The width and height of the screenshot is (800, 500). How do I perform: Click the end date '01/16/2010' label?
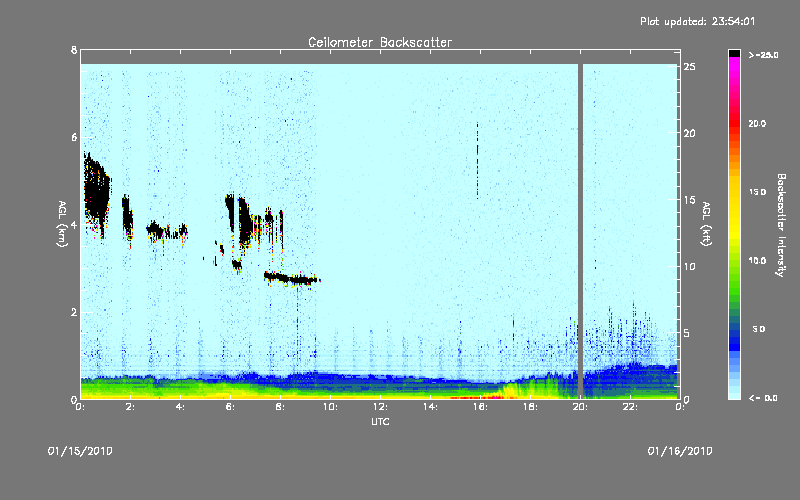[680, 451]
